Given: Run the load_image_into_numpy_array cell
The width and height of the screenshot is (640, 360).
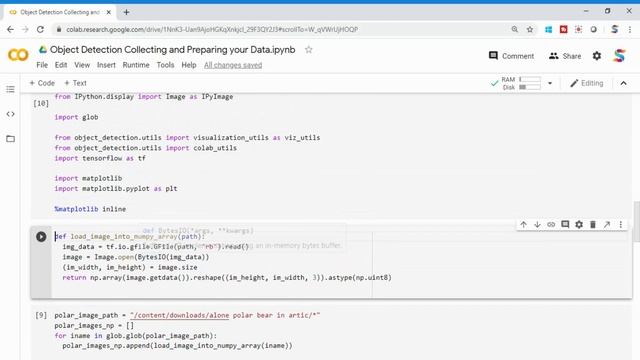Looking at the screenshot, I should pos(41,236).
